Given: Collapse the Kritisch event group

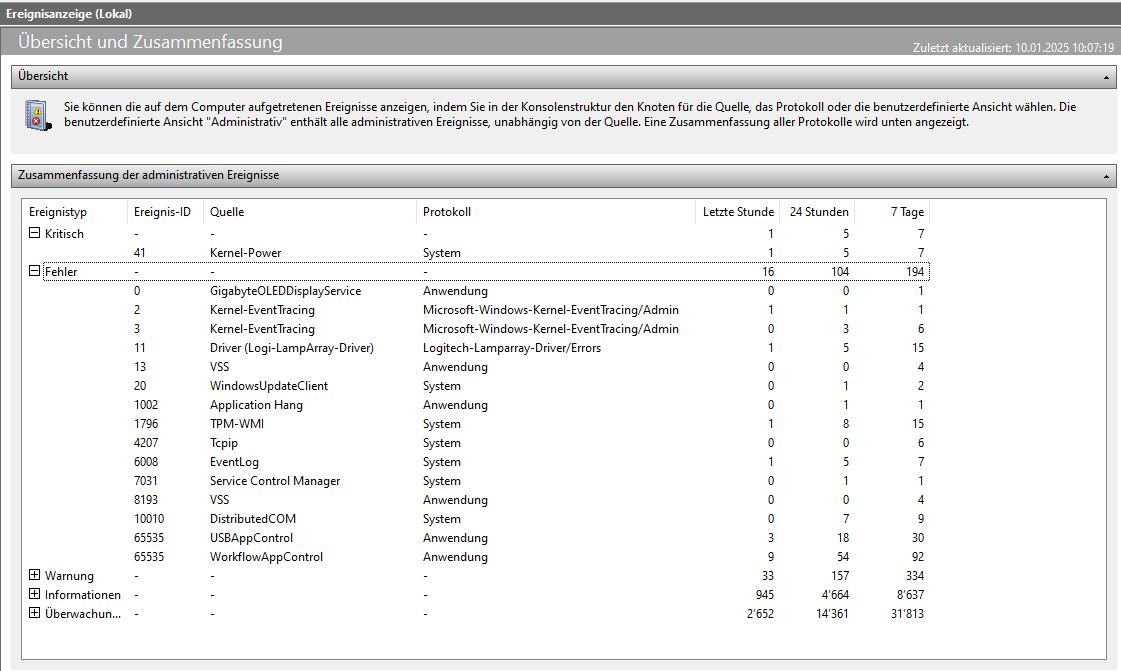Looking at the screenshot, I should (34, 233).
